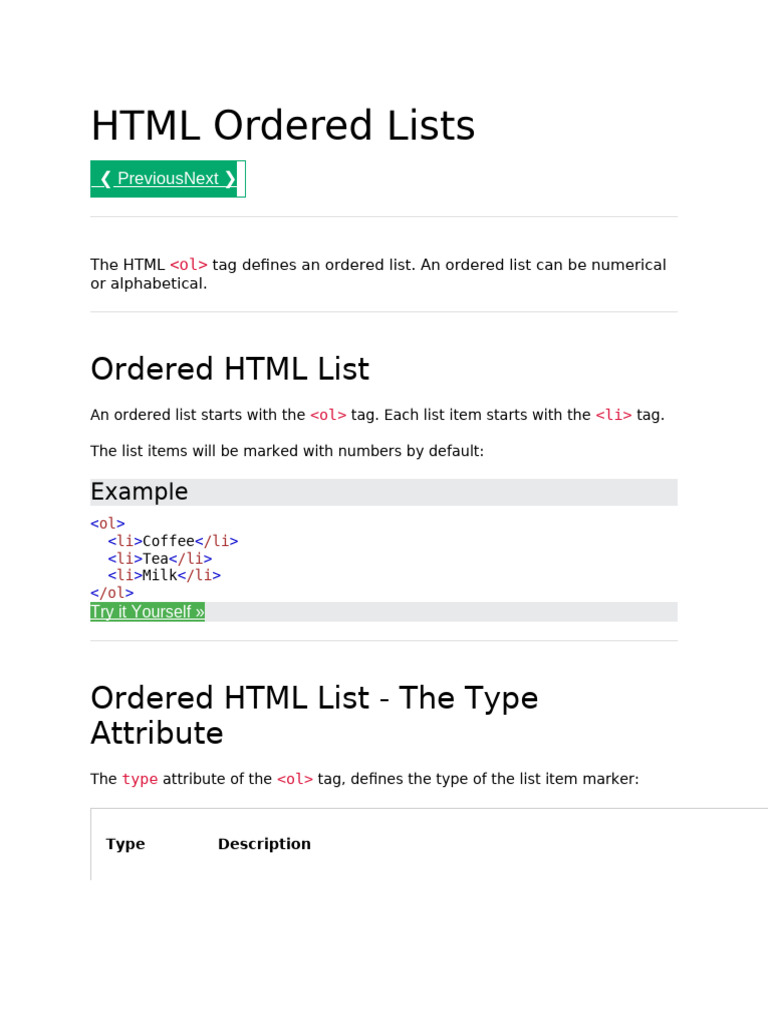Click the gray Example header bar
This screenshot has width=768, height=1024.
(383, 492)
